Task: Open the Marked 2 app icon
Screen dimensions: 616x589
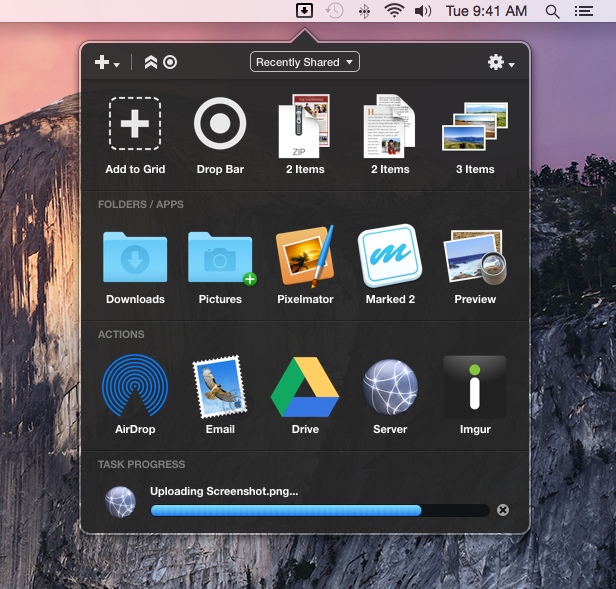Action: tap(390, 256)
